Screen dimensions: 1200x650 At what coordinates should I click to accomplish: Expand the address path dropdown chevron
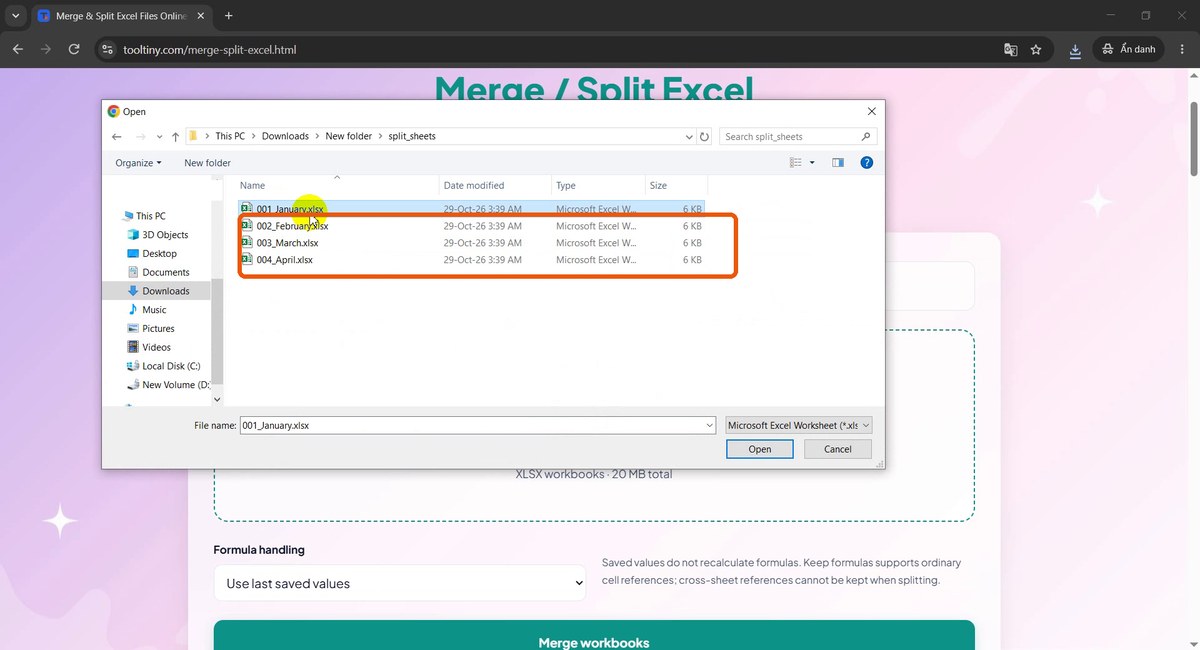[689, 137]
